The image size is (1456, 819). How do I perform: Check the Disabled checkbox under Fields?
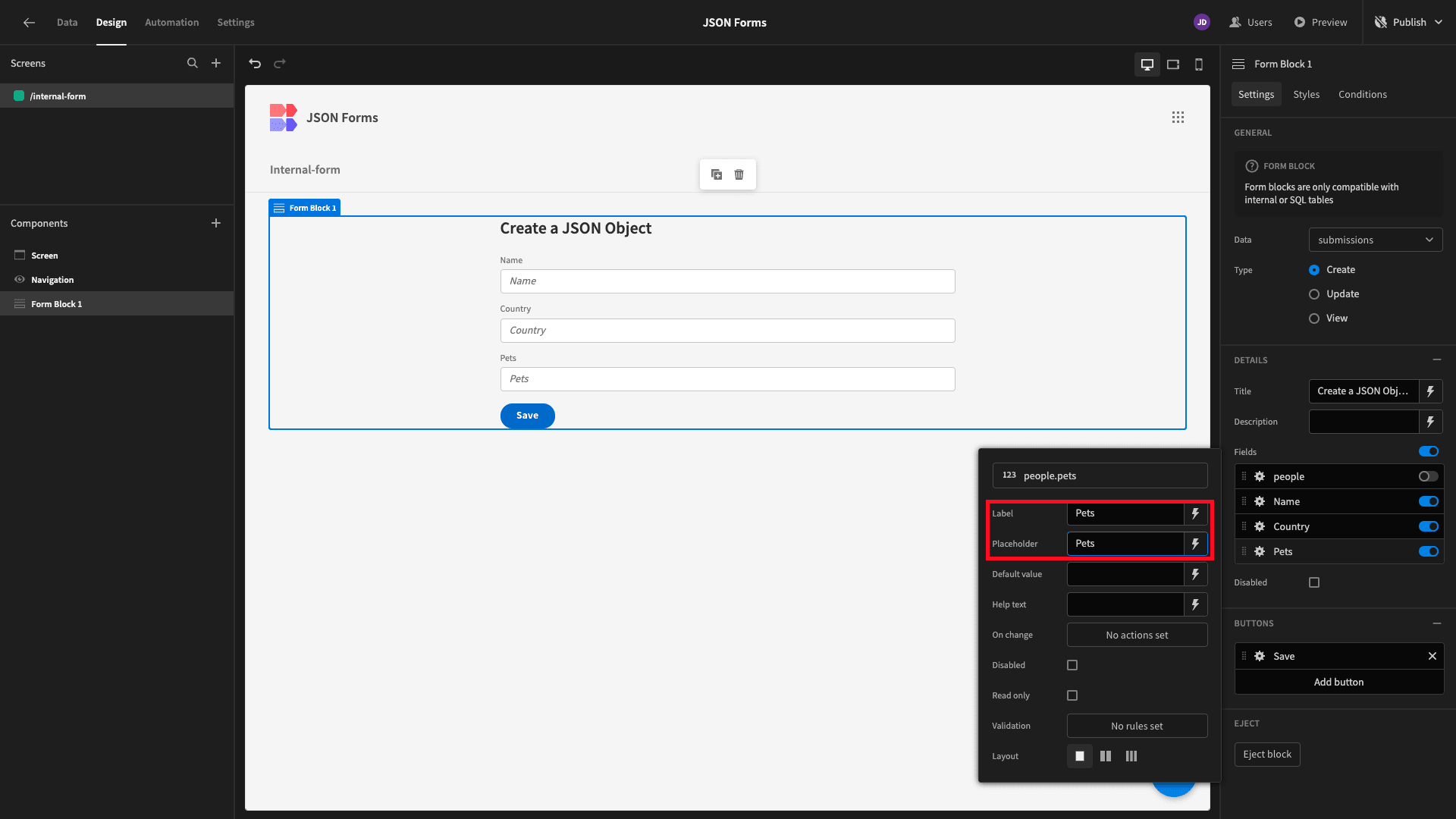pos(1314,582)
